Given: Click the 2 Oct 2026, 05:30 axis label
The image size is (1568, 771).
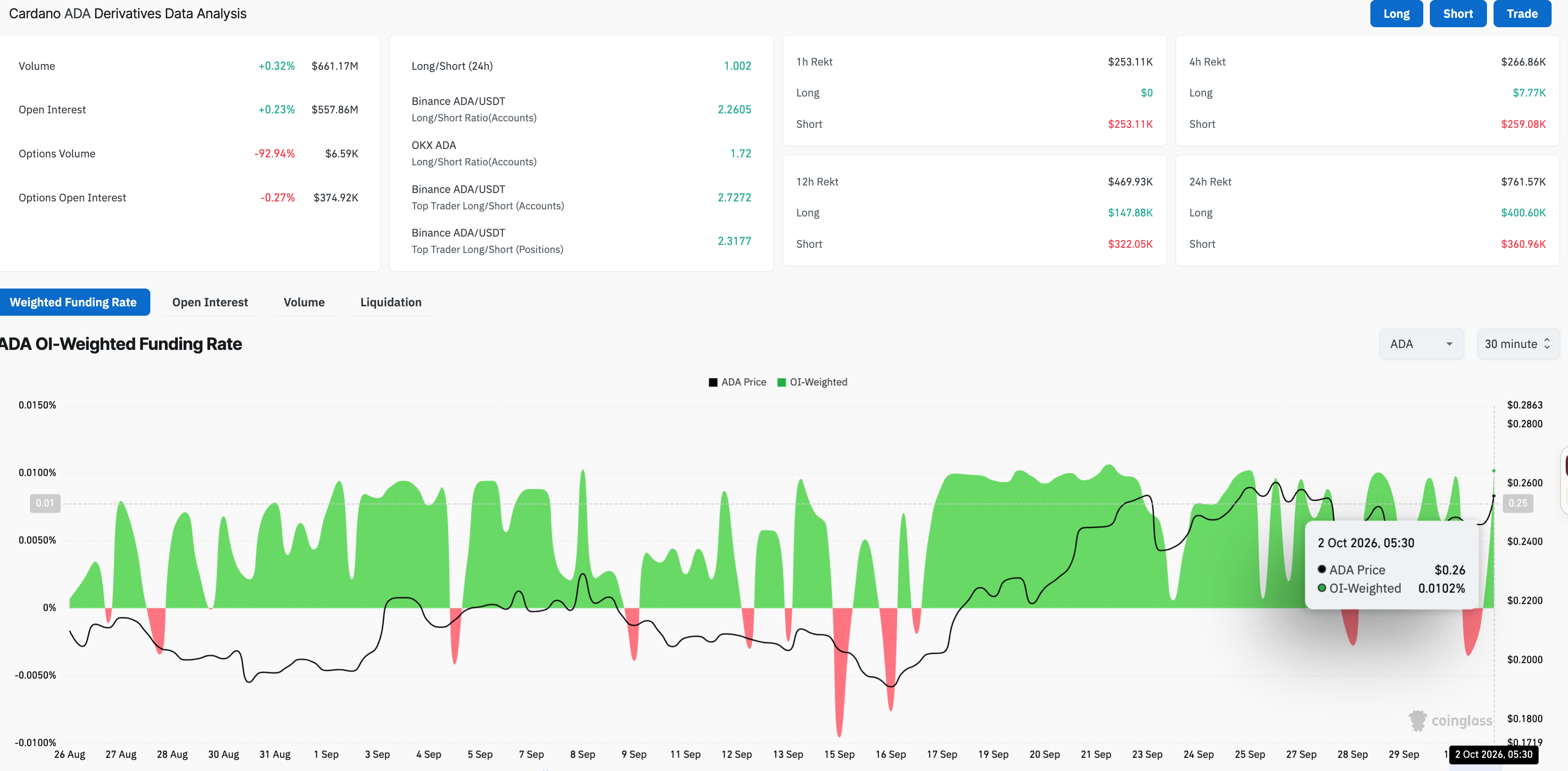Looking at the screenshot, I should [1493, 755].
